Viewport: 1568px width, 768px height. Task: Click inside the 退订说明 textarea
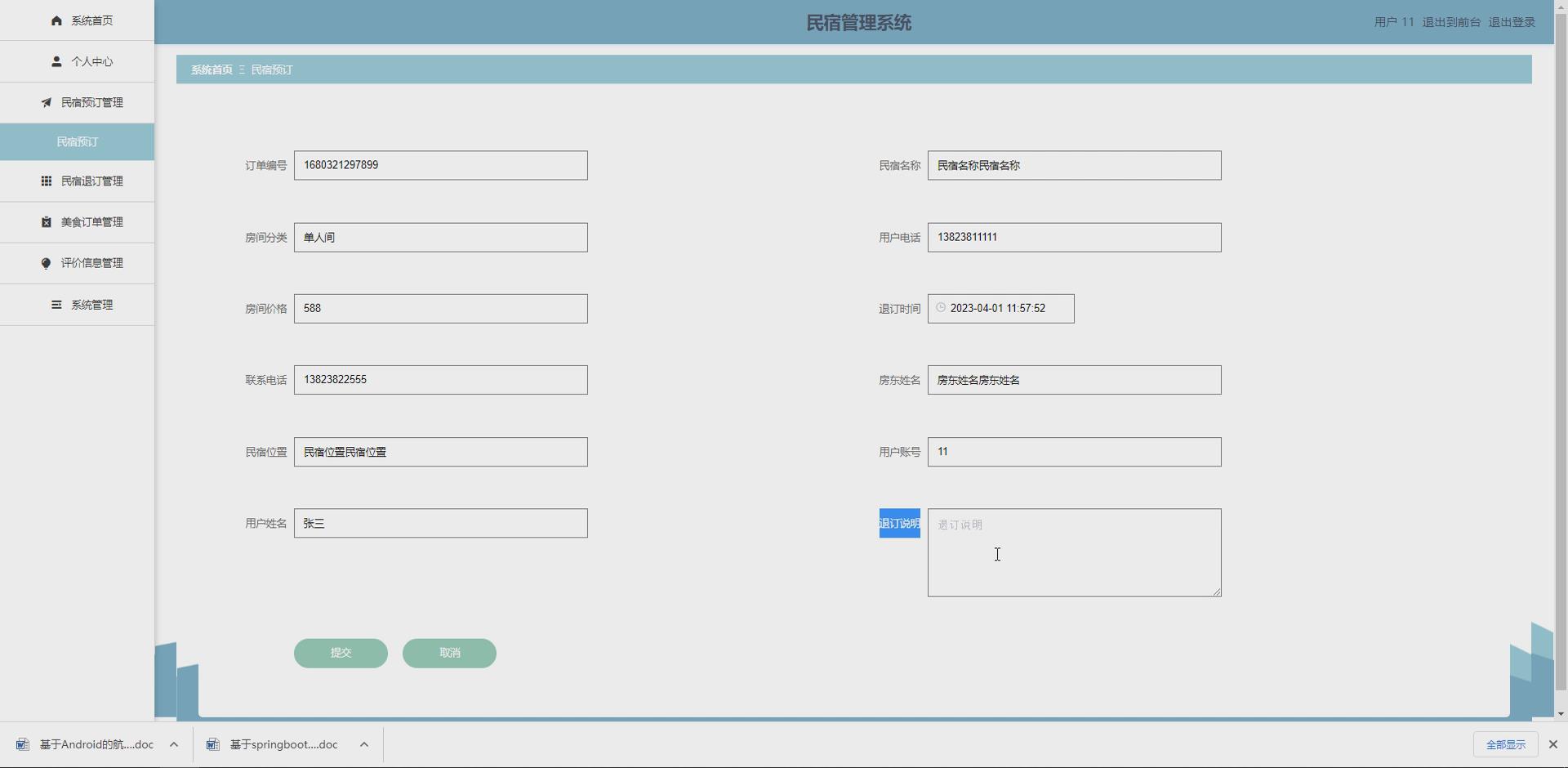tap(1074, 552)
